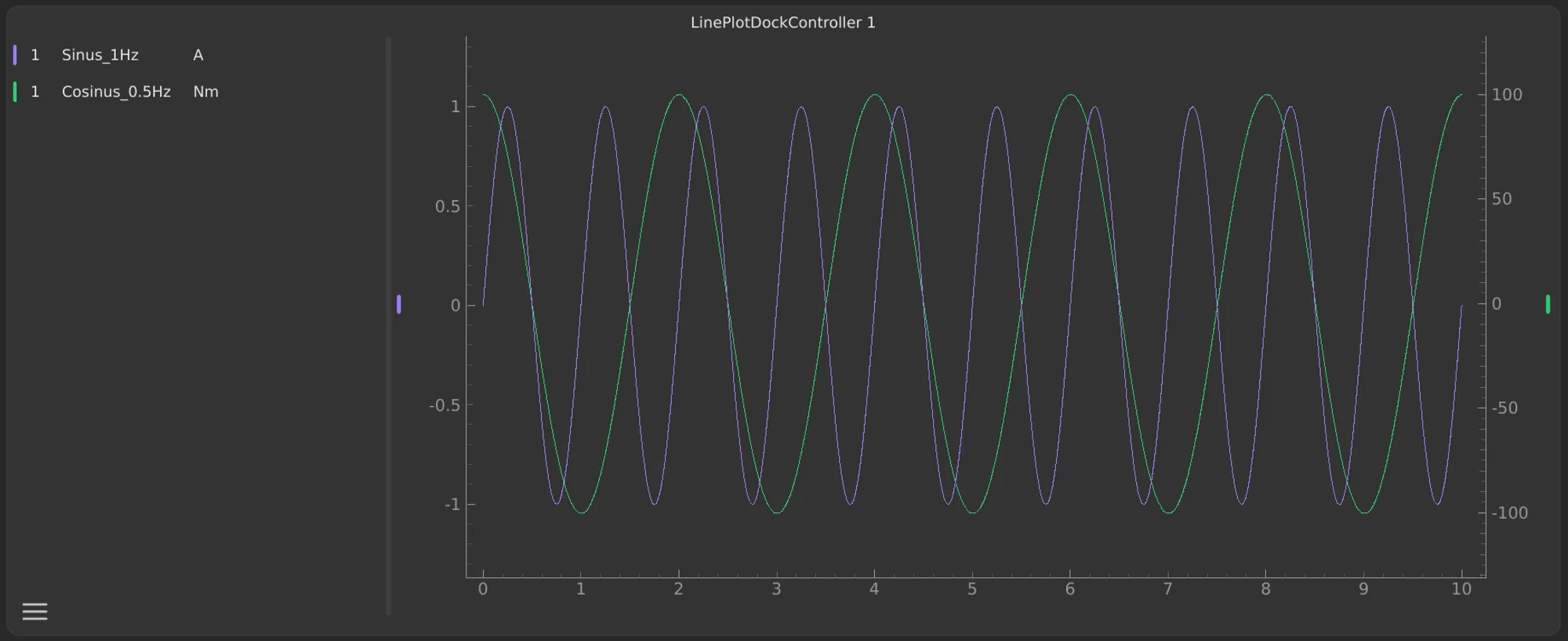Select the Sinus_1Hz signal name
Viewport: 1568px width, 641px height.
100,55
